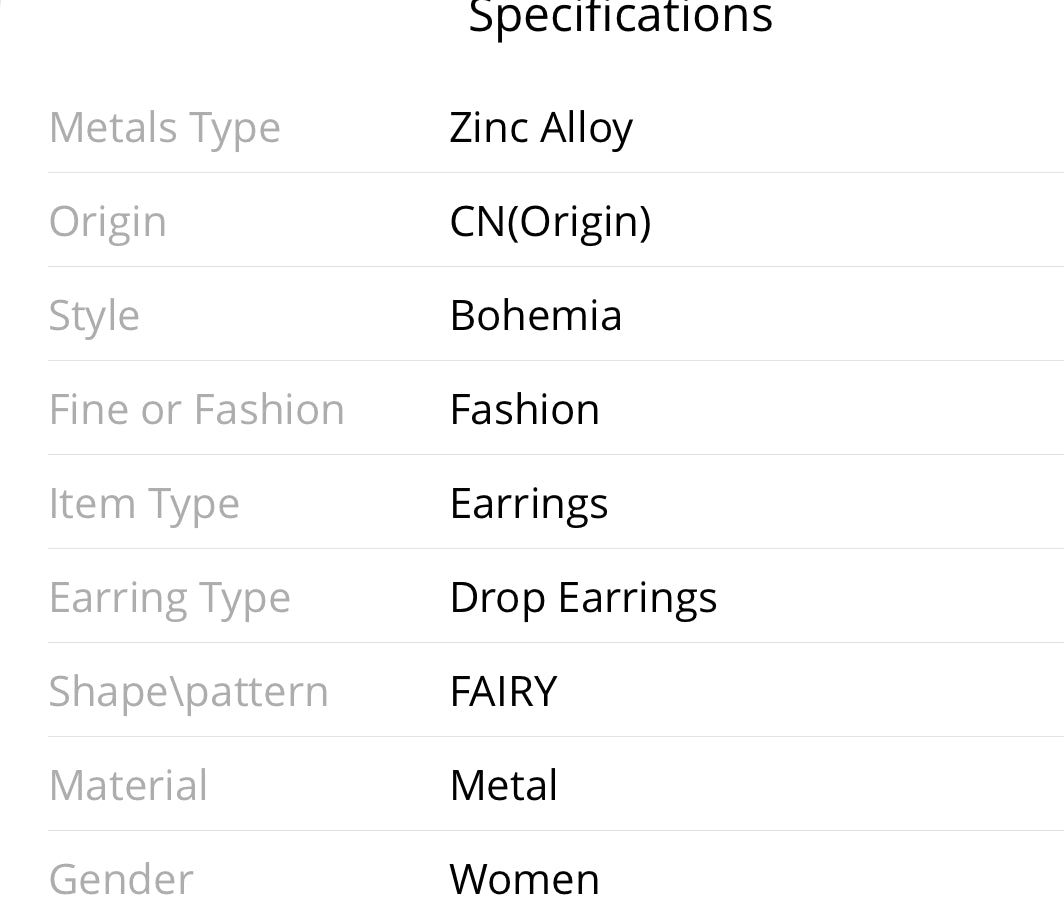Select the Earring Type label
The image size is (1064, 907).
[170, 598]
